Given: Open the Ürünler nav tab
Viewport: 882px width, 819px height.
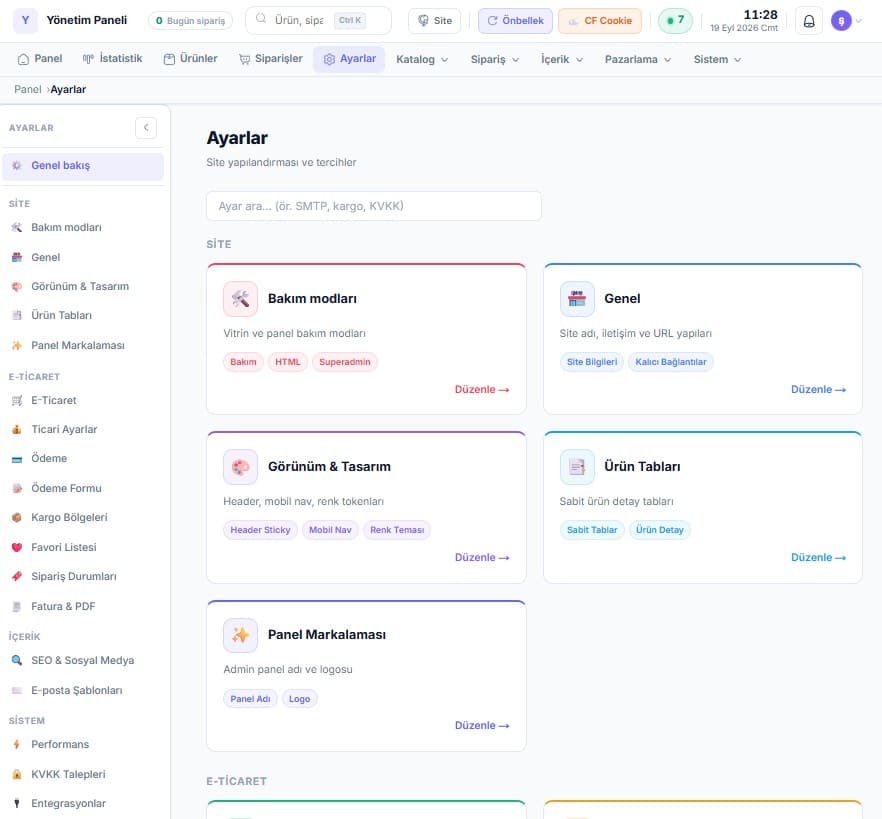Looking at the screenshot, I should click(x=190, y=58).
